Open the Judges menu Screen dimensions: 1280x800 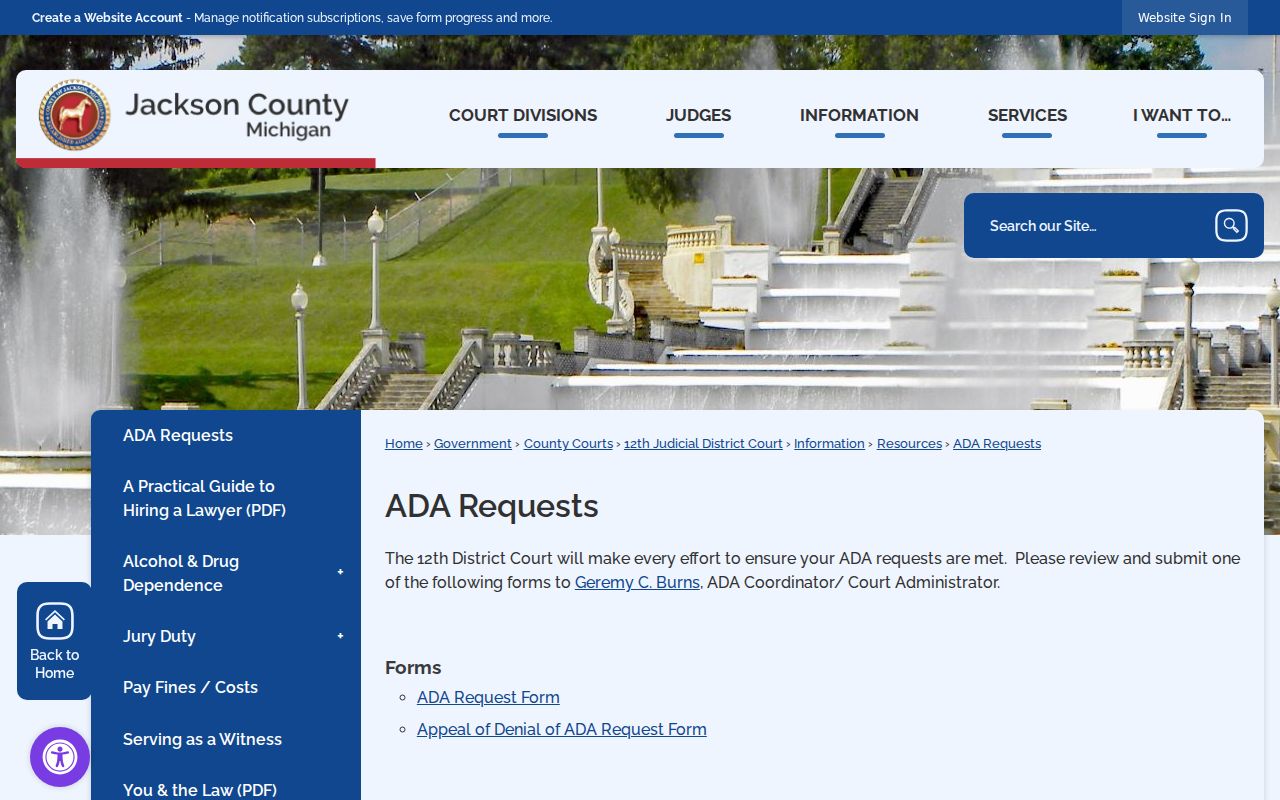point(698,116)
